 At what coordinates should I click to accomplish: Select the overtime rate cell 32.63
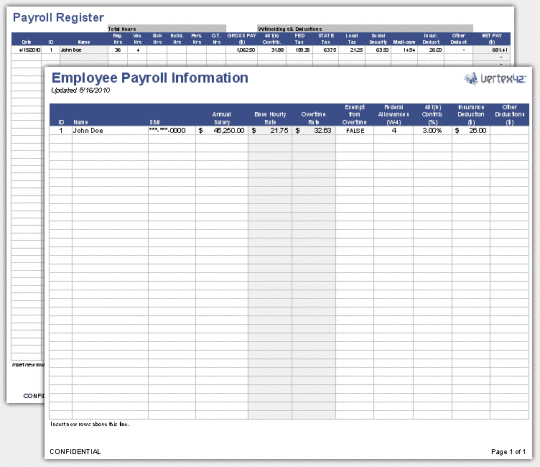click(x=313, y=131)
